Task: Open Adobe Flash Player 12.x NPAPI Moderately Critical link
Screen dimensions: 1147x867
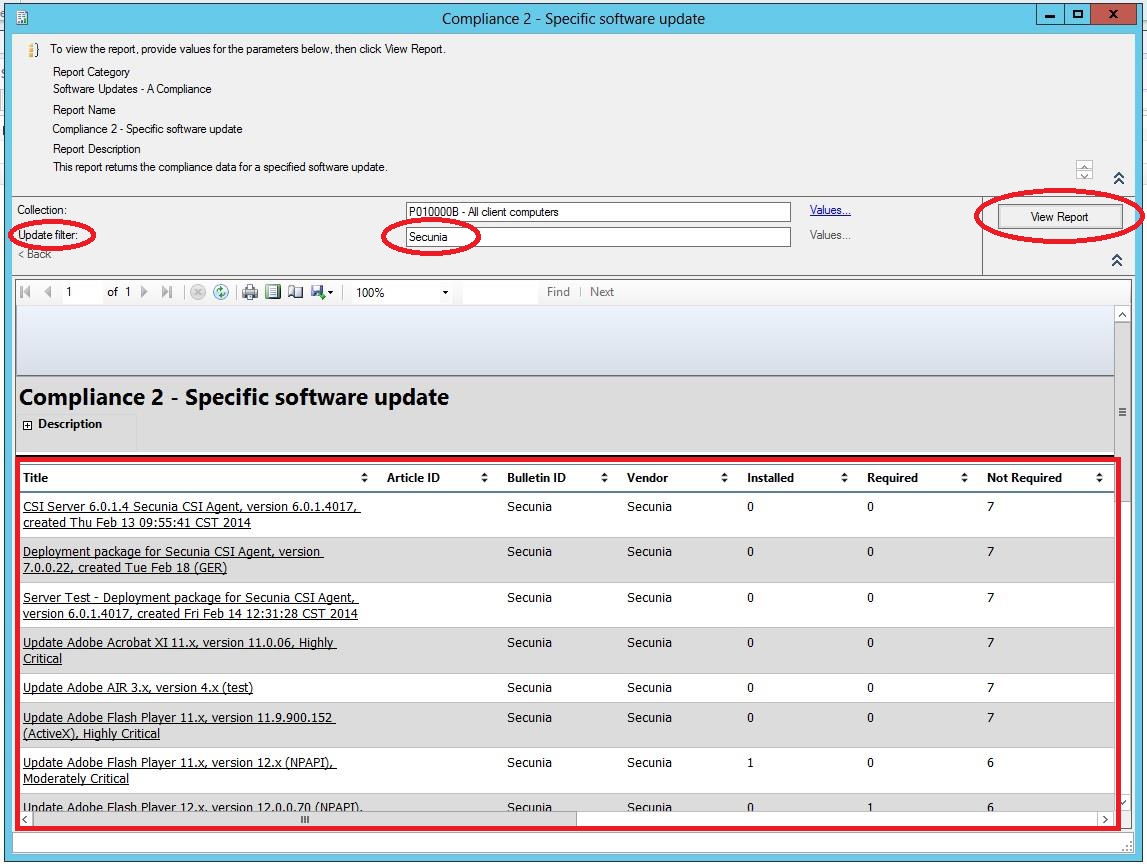Action: [179, 770]
